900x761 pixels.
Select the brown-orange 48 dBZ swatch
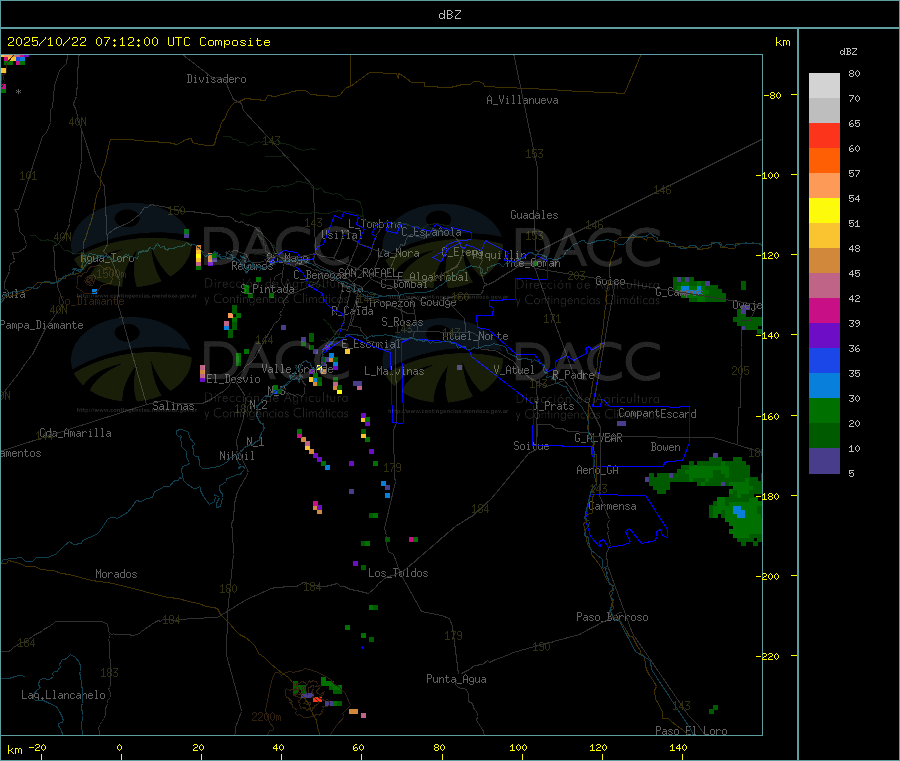click(824, 261)
